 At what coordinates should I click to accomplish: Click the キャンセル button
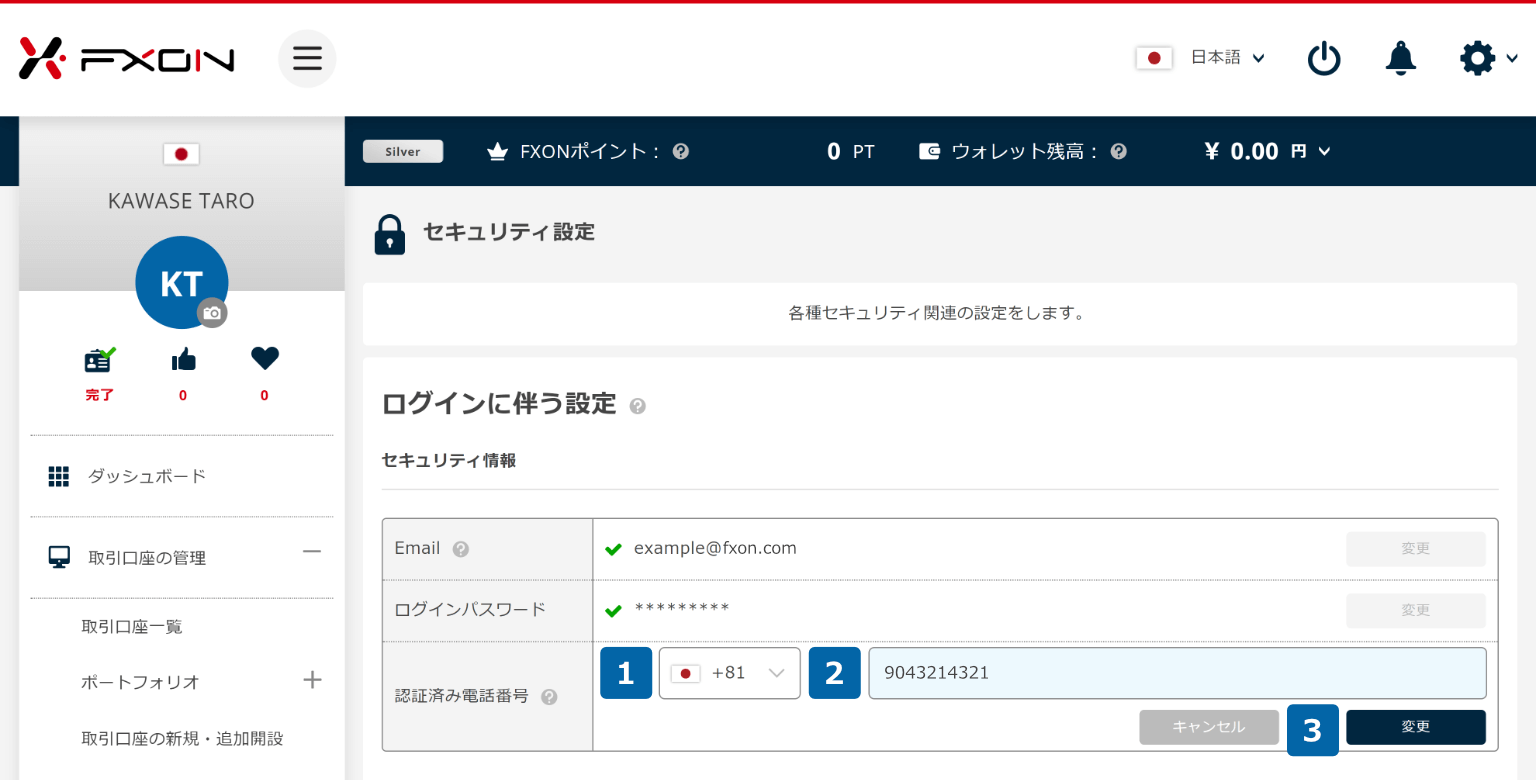point(1209,727)
